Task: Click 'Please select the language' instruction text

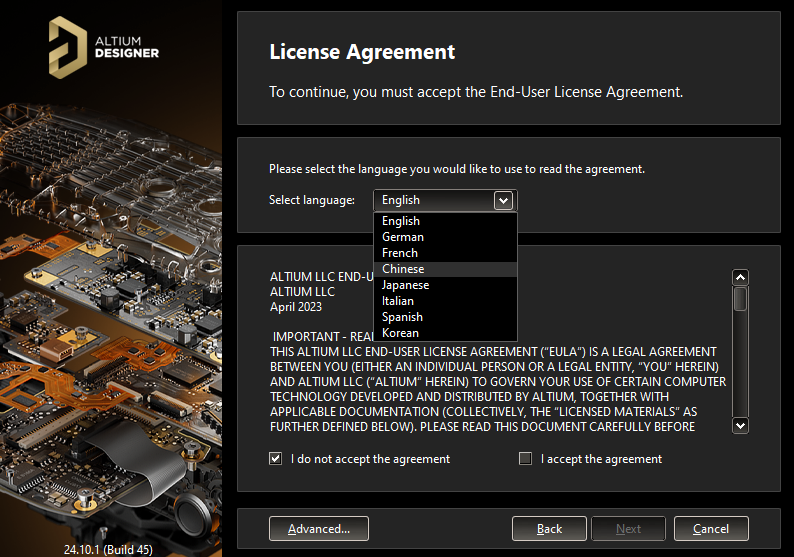Action: pos(457,169)
